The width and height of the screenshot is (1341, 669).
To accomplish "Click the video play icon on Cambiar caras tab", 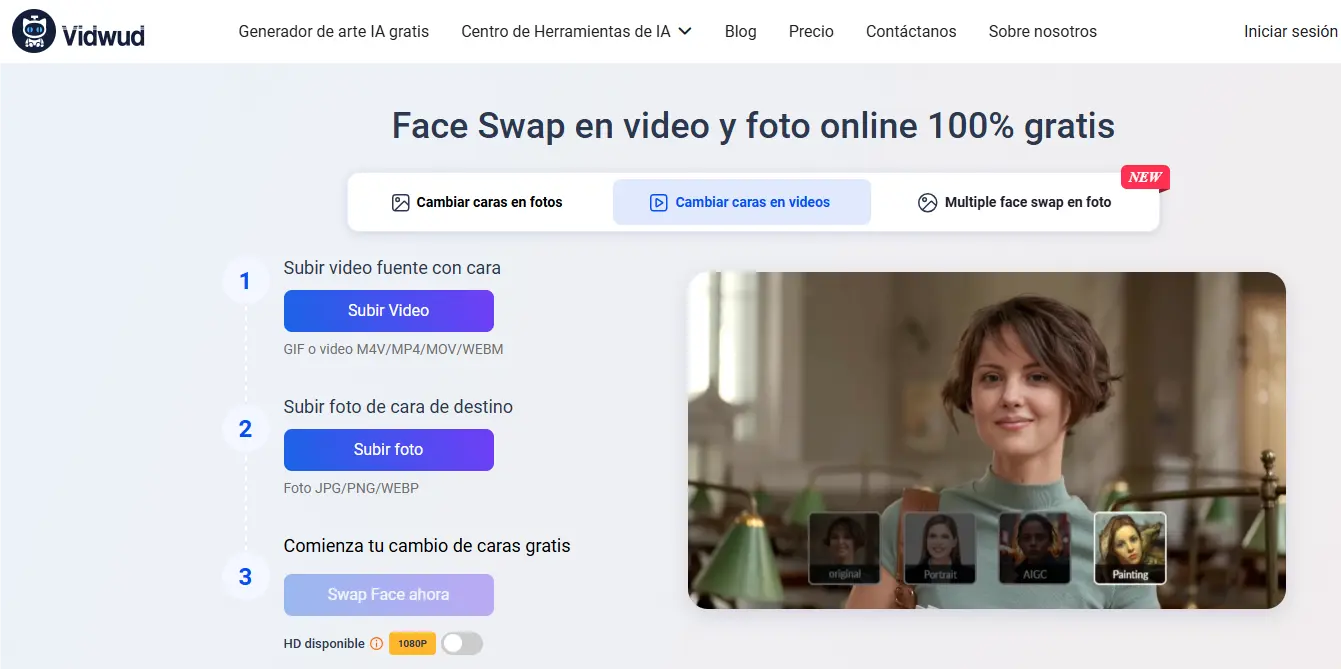I will pyautogui.click(x=659, y=201).
